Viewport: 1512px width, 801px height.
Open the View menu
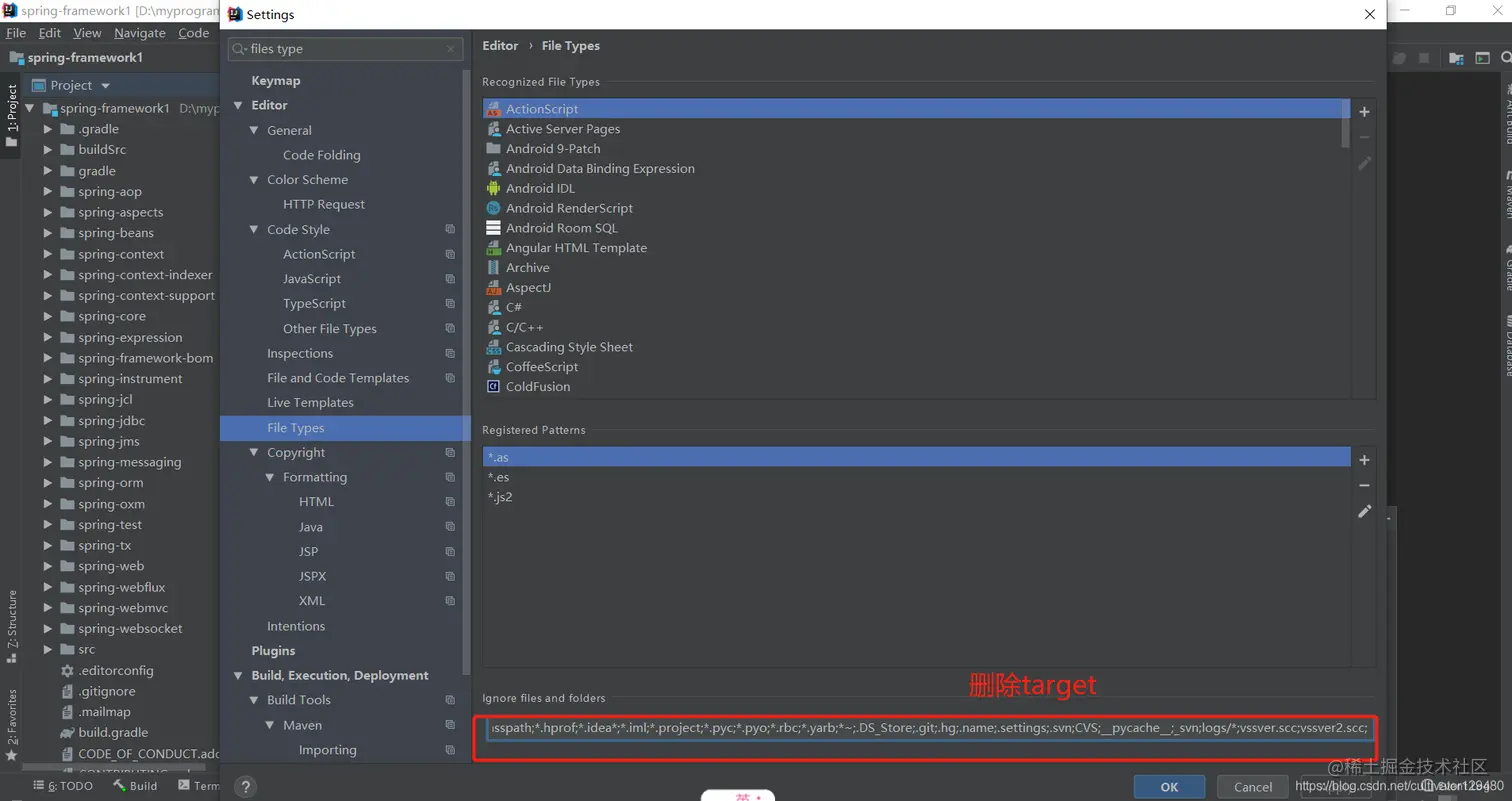pos(87,33)
